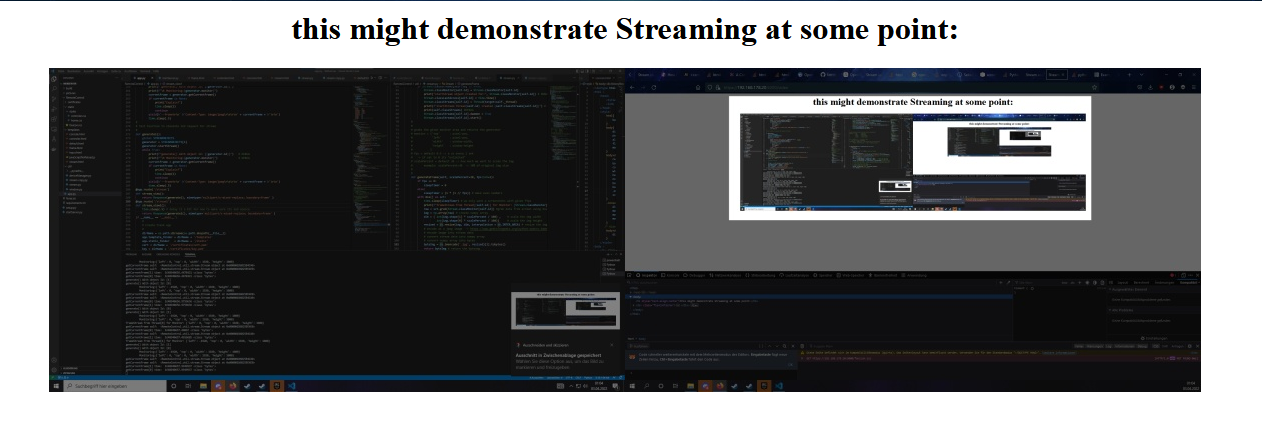Focus the Firefox address bar

coord(904,87)
